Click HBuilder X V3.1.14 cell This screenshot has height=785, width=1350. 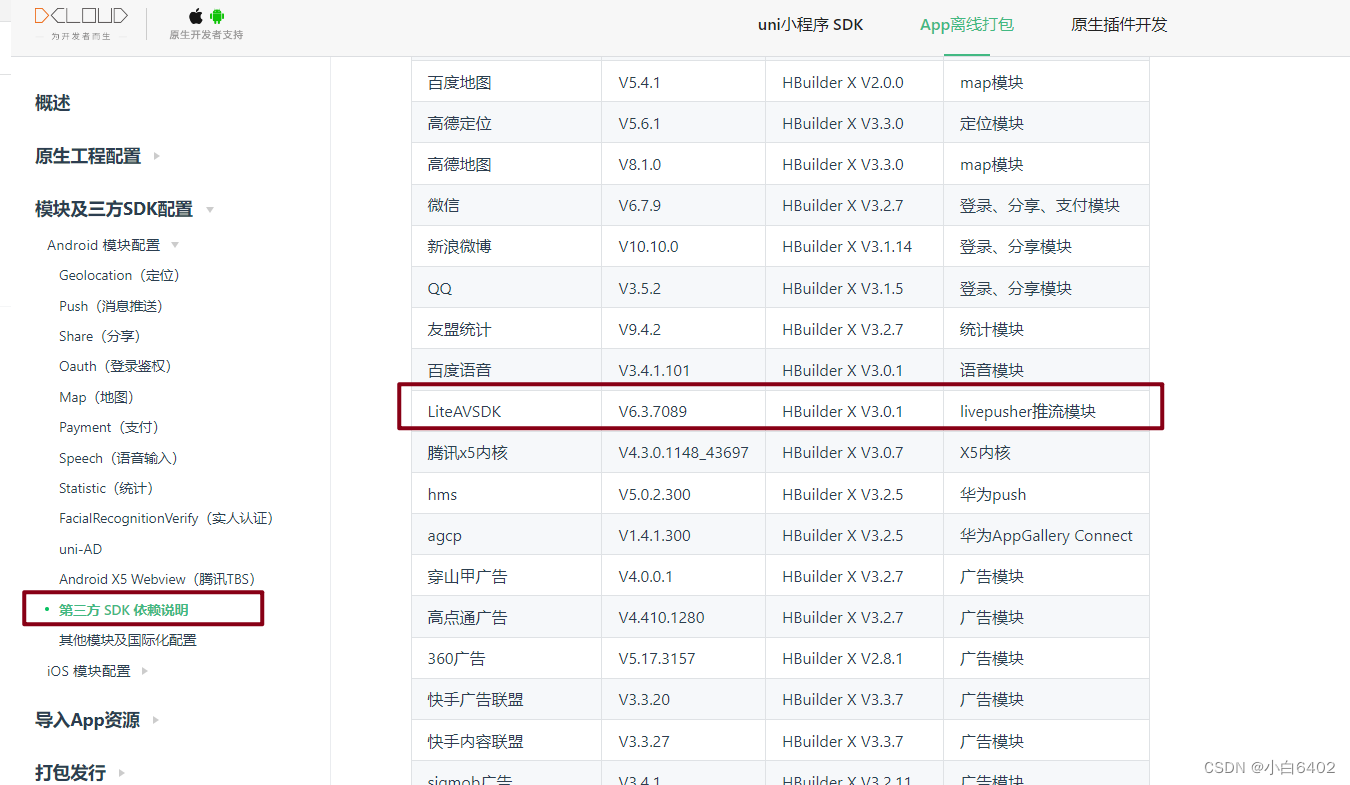854,247
